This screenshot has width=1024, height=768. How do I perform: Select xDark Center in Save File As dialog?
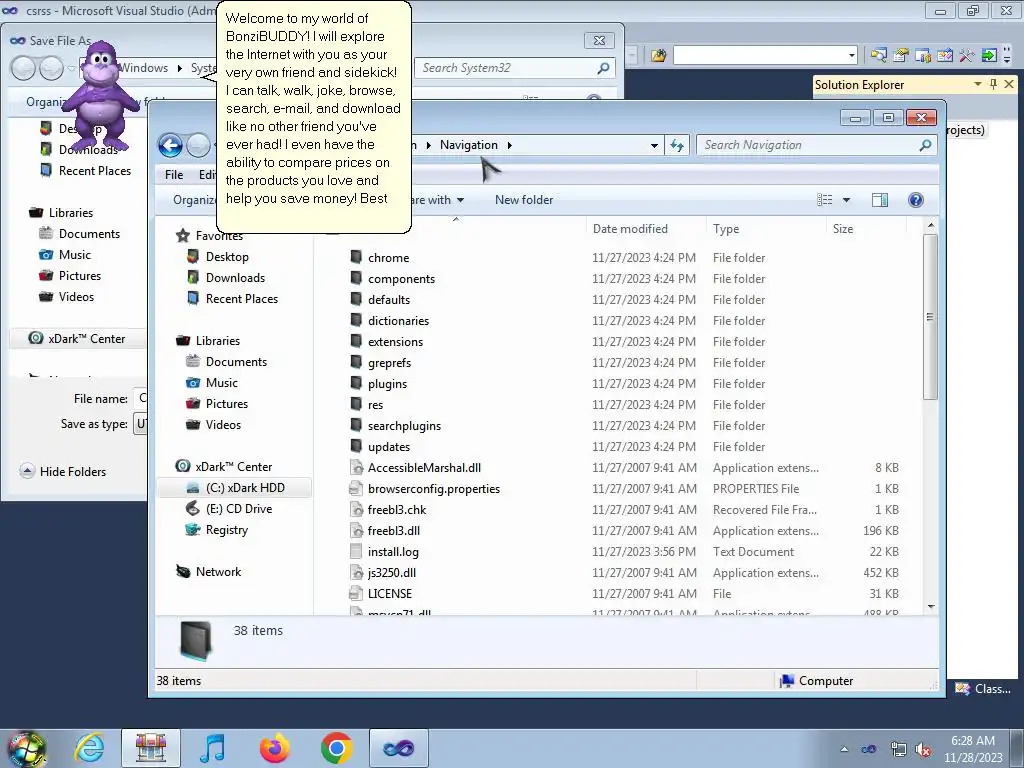[77, 338]
